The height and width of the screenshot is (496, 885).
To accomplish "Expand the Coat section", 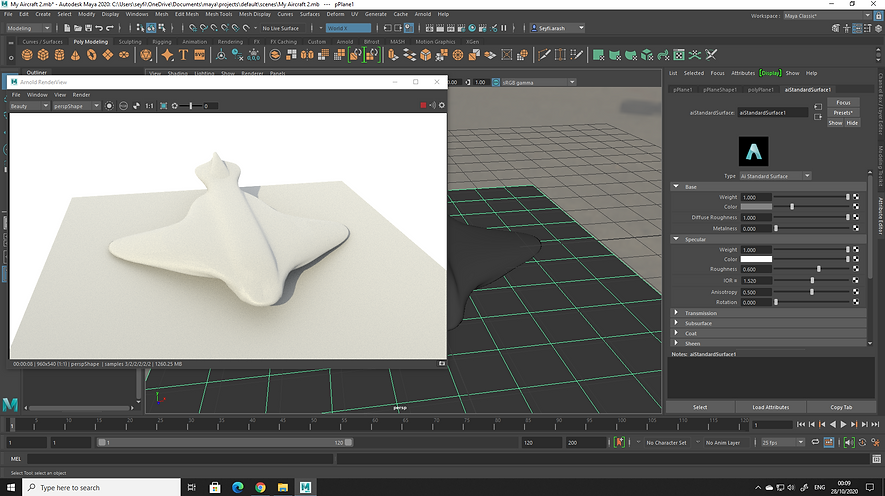I will tap(676, 333).
